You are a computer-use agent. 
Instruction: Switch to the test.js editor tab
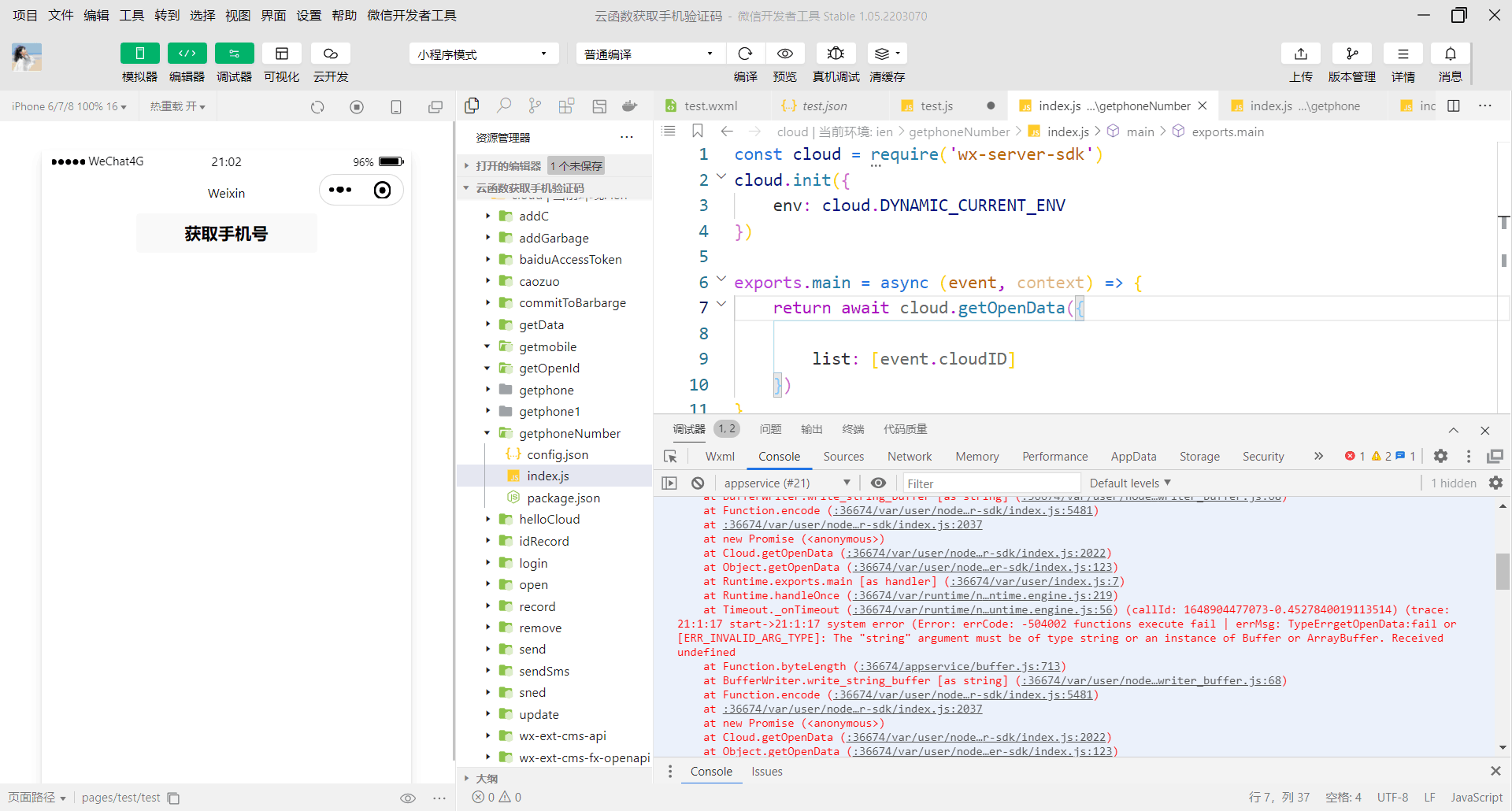(937, 106)
